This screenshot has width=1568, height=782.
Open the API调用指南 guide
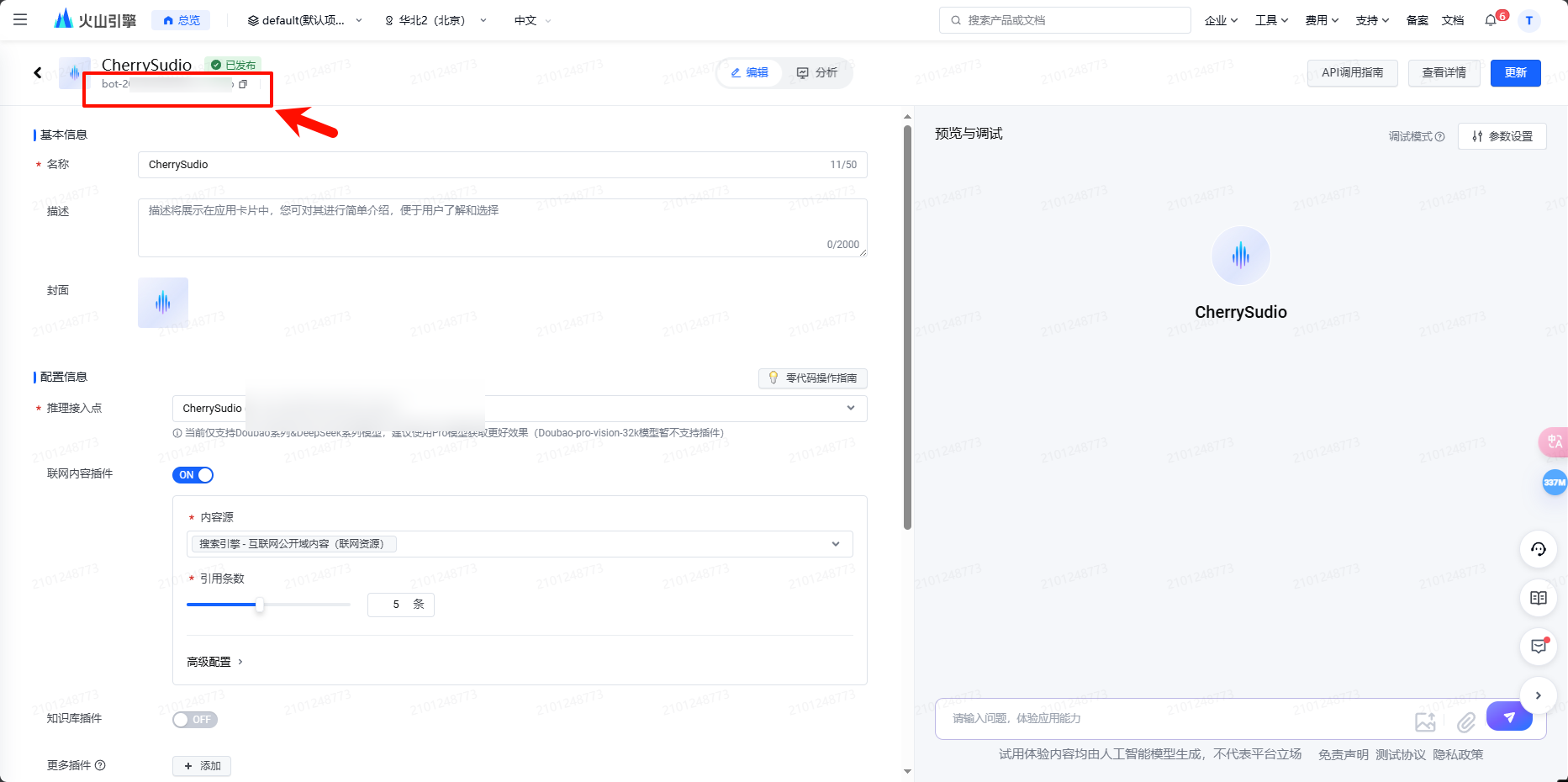click(x=1352, y=73)
